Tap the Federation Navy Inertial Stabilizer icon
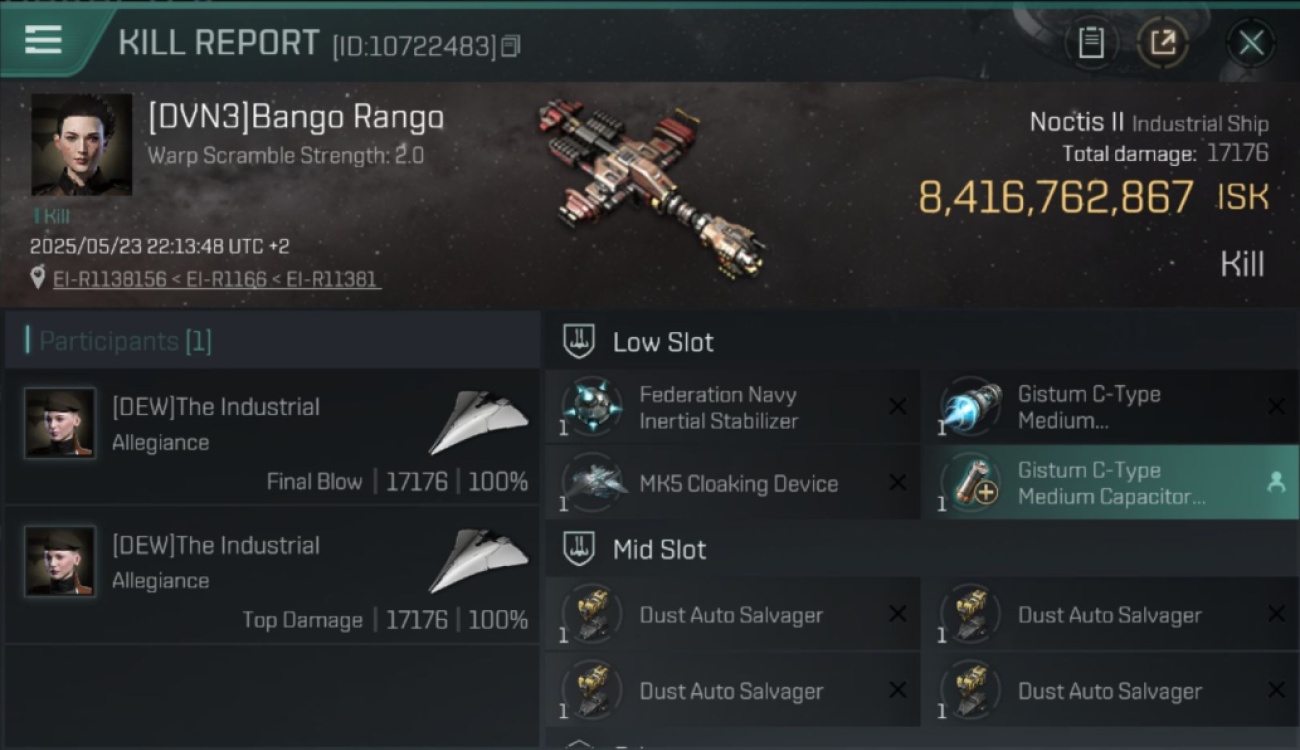 [x=592, y=407]
